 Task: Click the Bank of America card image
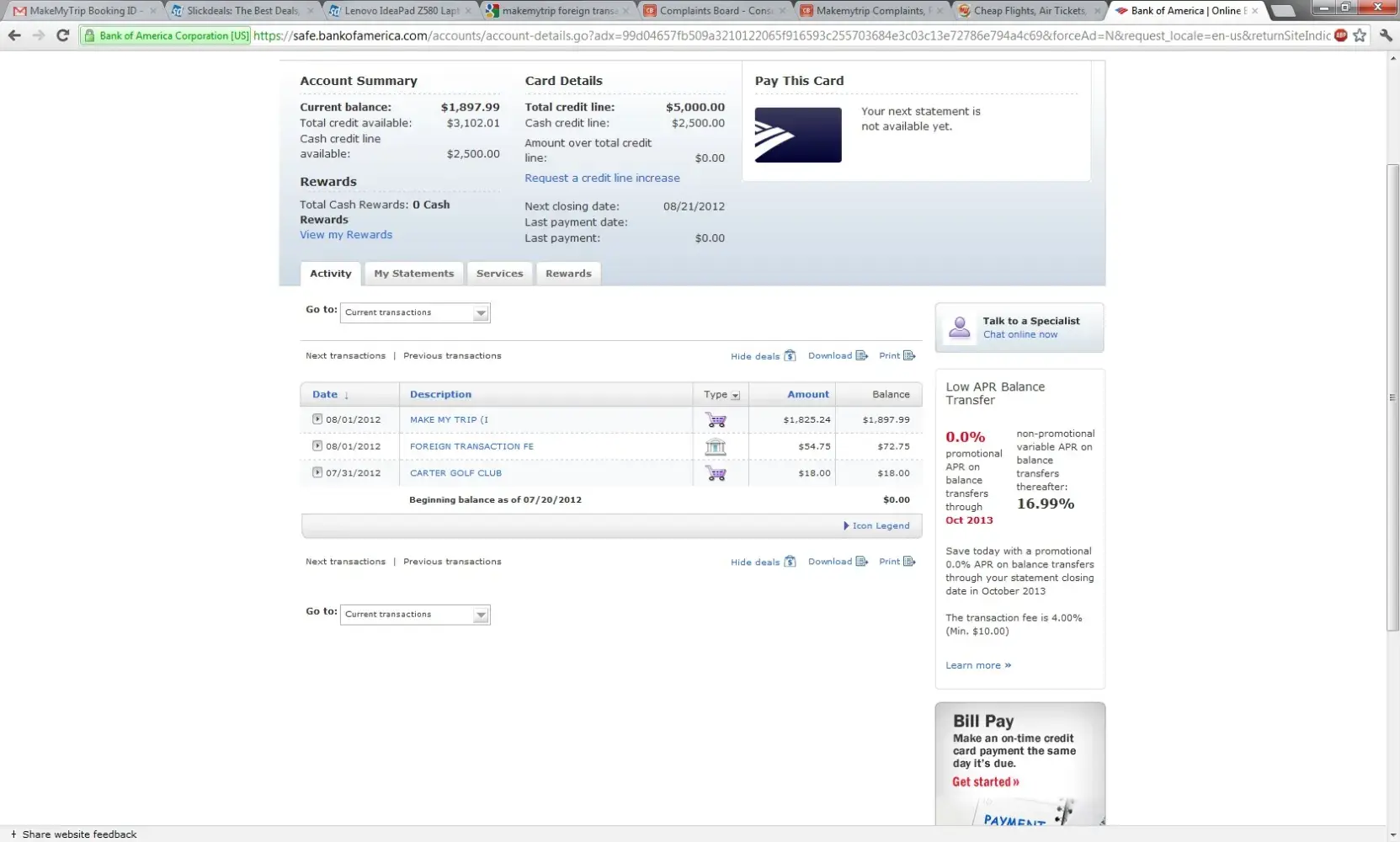[798, 135]
